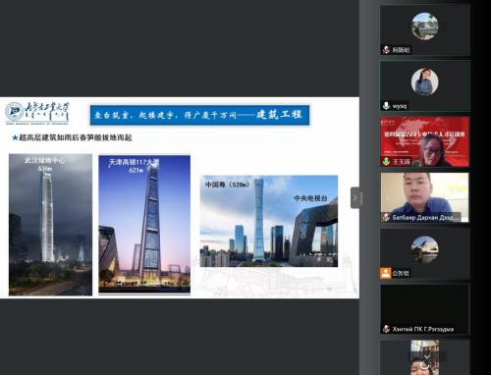The width and height of the screenshot is (492, 376).
Task: Click the 中国尊 and 中央电视台 skyline photo
Action: (269, 221)
